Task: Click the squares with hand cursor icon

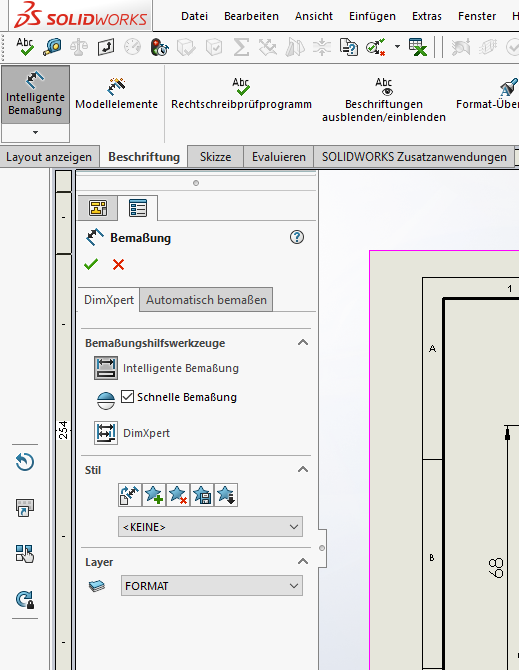Action: point(25,554)
